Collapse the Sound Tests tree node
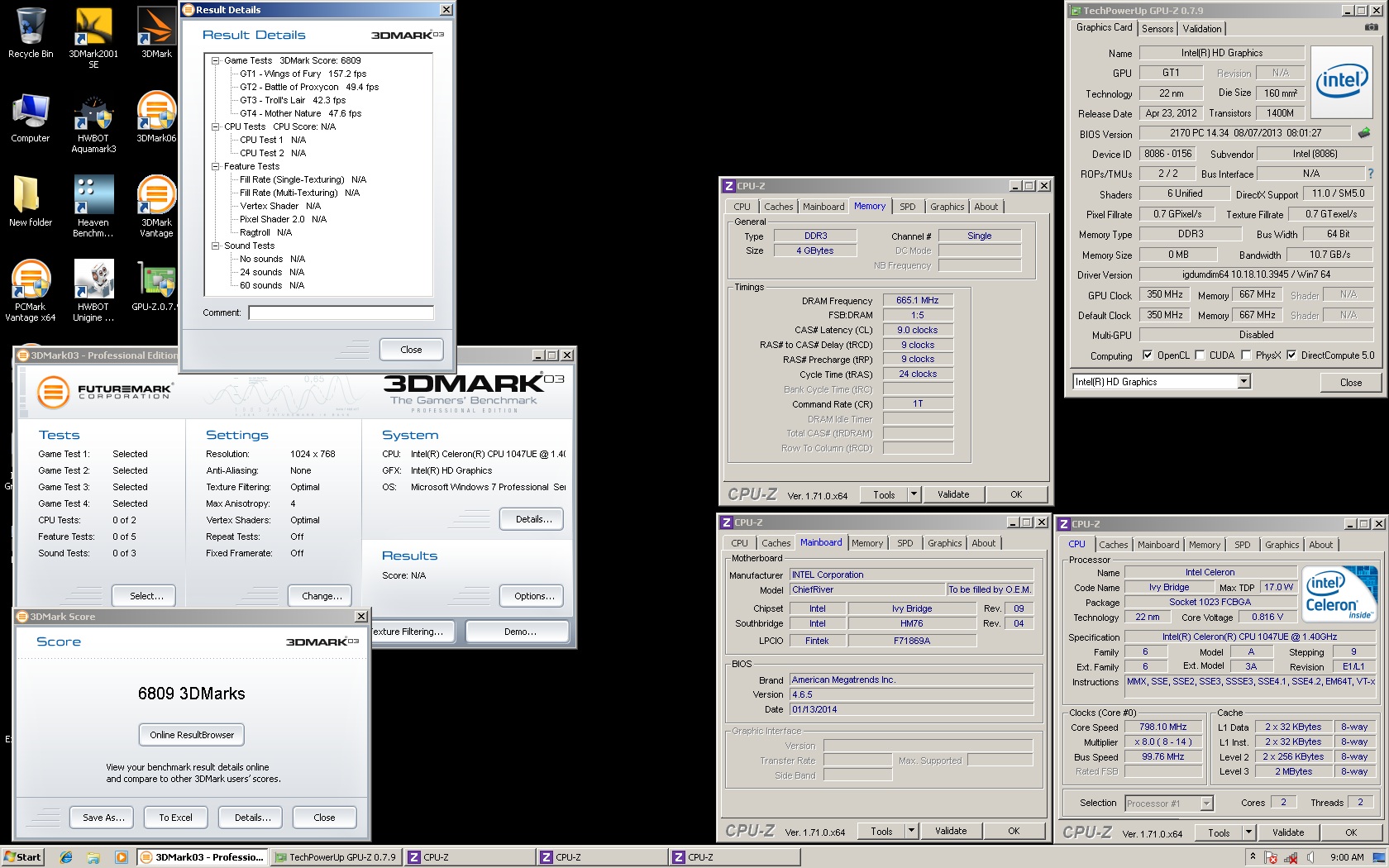This screenshot has width=1389, height=868. coord(215,246)
